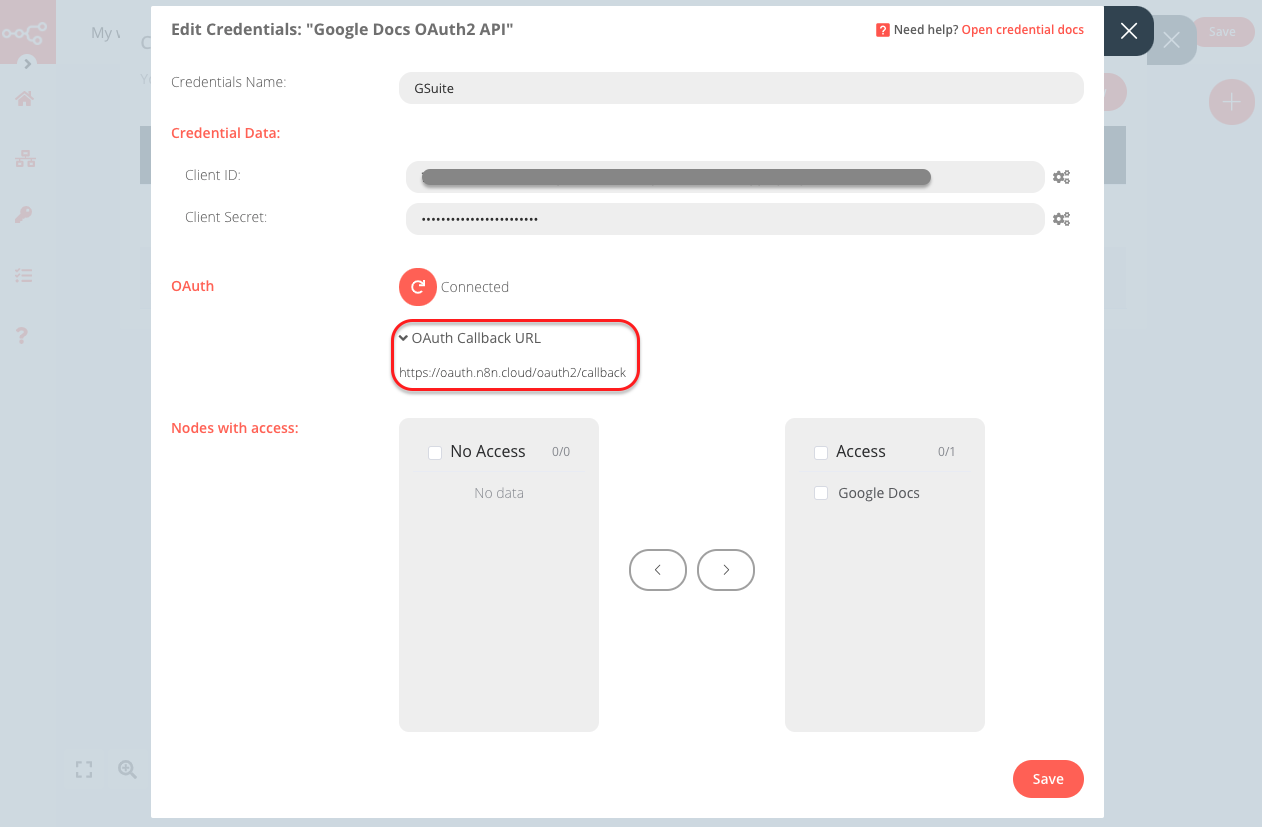The image size is (1262, 827).
Task: Expand the n8n logo sidebar arrow
Action: pyautogui.click(x=28, y=62)
